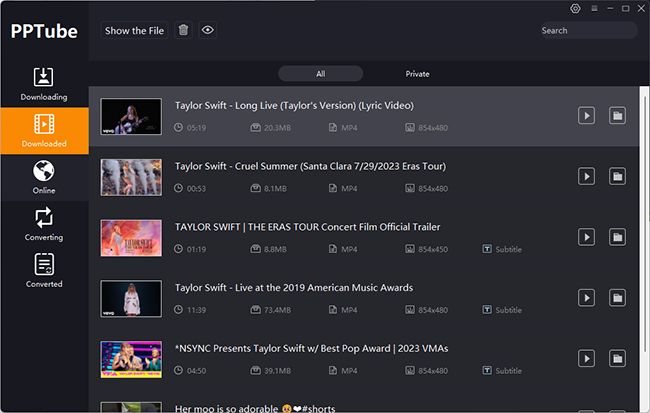The width and height of the screenshot is (650, 413).
Task: Click the Cruel Summer video thumbnail
Action: pyautogui.click(x=131, y=177)
